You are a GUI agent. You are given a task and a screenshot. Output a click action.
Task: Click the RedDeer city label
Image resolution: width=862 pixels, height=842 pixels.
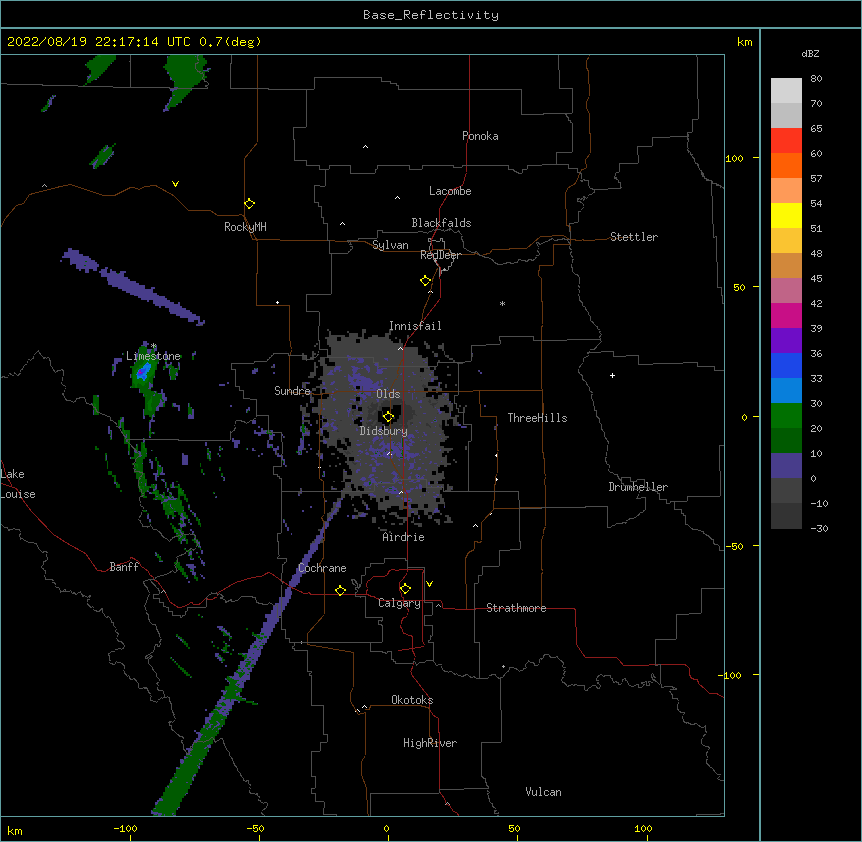pos(440,255)
